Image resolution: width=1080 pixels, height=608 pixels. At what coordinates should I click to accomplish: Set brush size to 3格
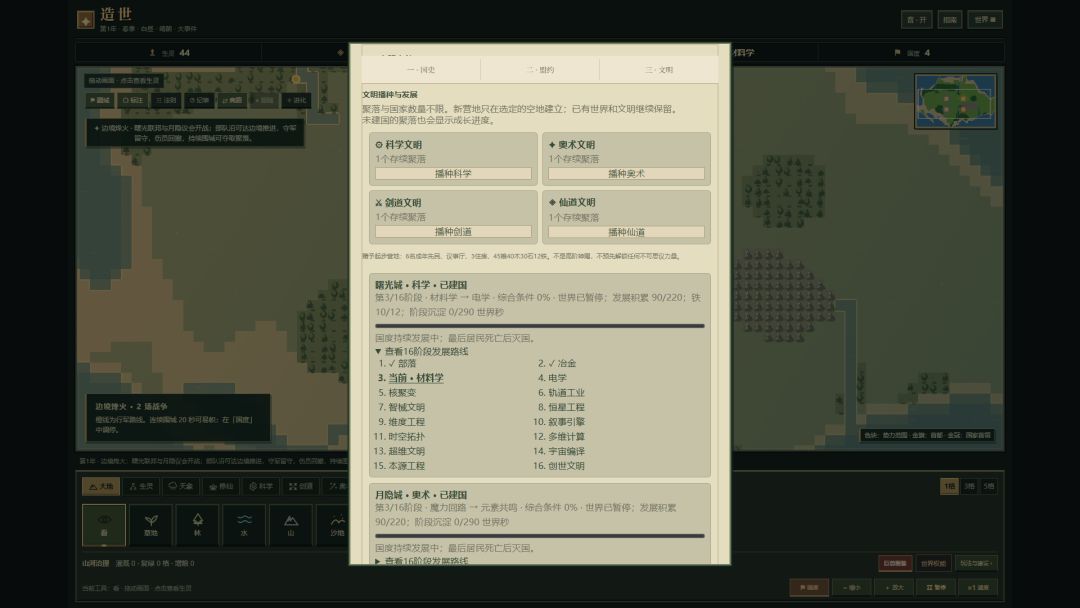coord(969,486)
